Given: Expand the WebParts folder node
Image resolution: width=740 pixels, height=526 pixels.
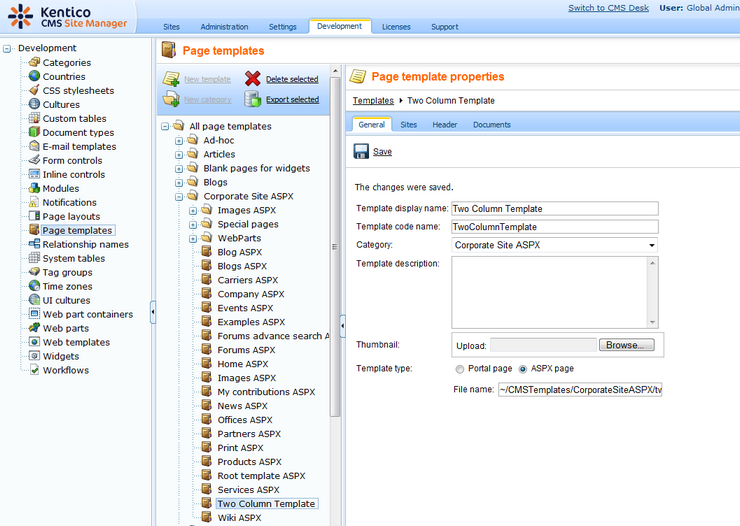Looking at the screenshot, I should tap(193, 239).
